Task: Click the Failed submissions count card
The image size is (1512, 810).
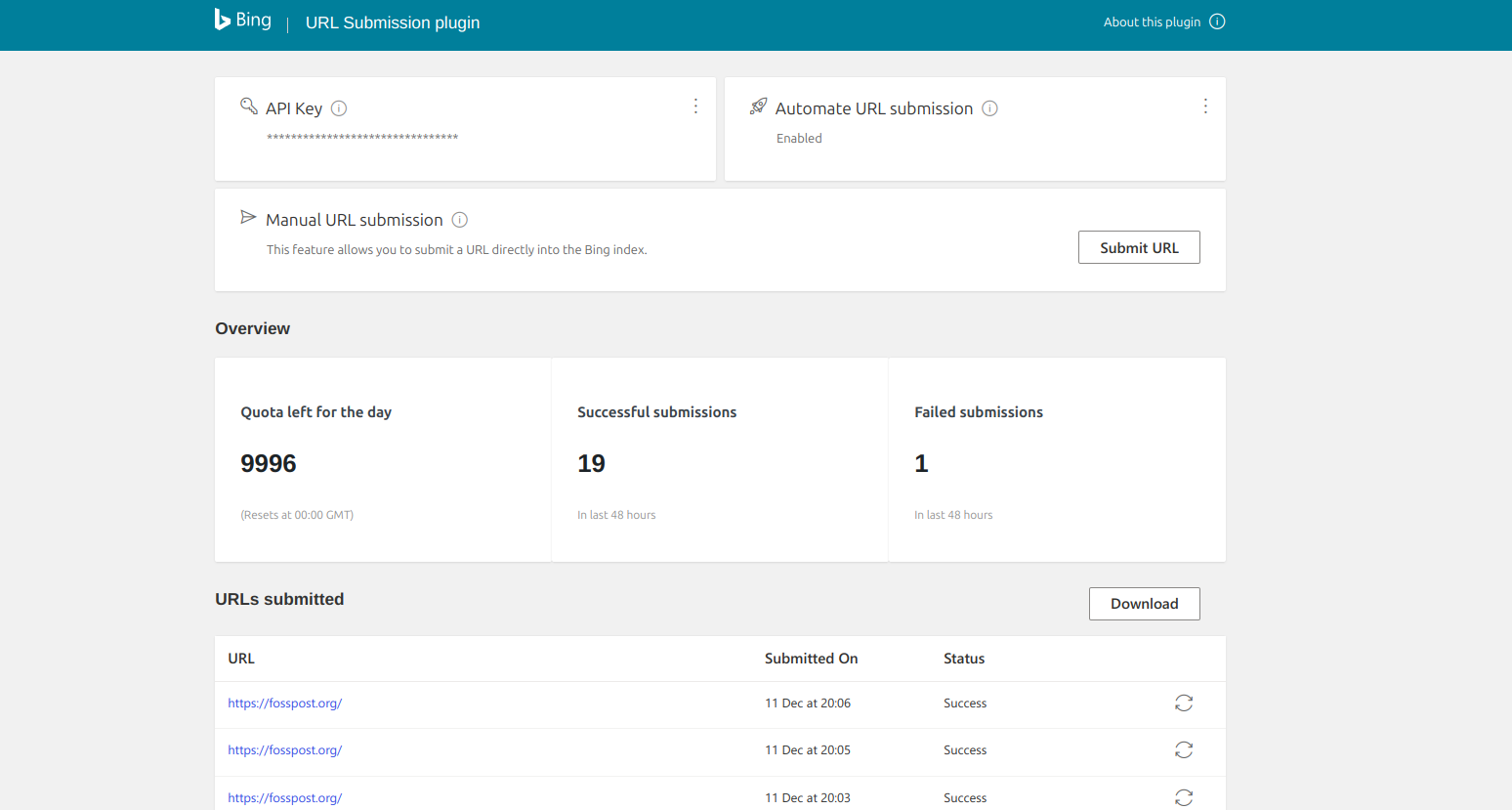Action: [x=1057, y=460]
